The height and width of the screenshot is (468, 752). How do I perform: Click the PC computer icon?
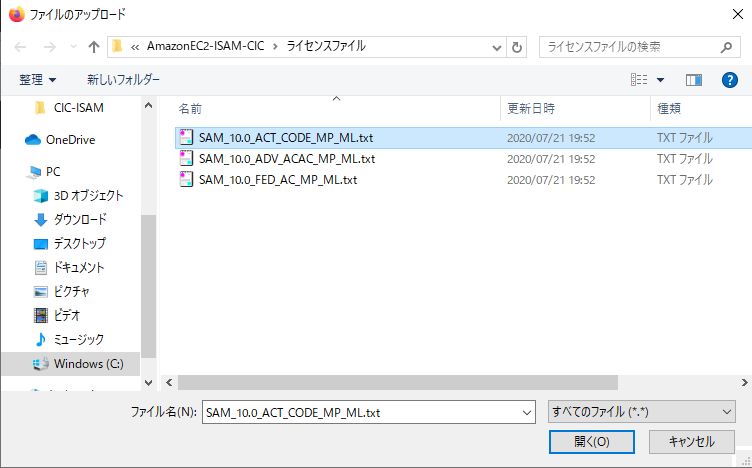click(35, 172)
